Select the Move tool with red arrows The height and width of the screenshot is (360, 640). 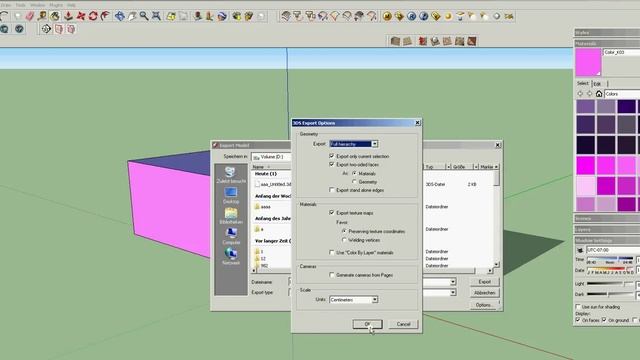click(81, 16)
